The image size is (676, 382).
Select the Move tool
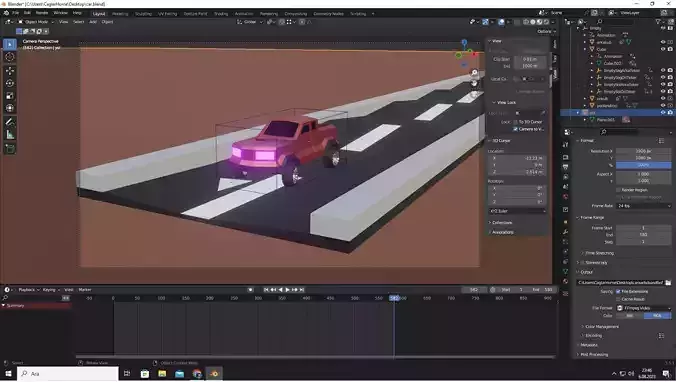(9, 71)
